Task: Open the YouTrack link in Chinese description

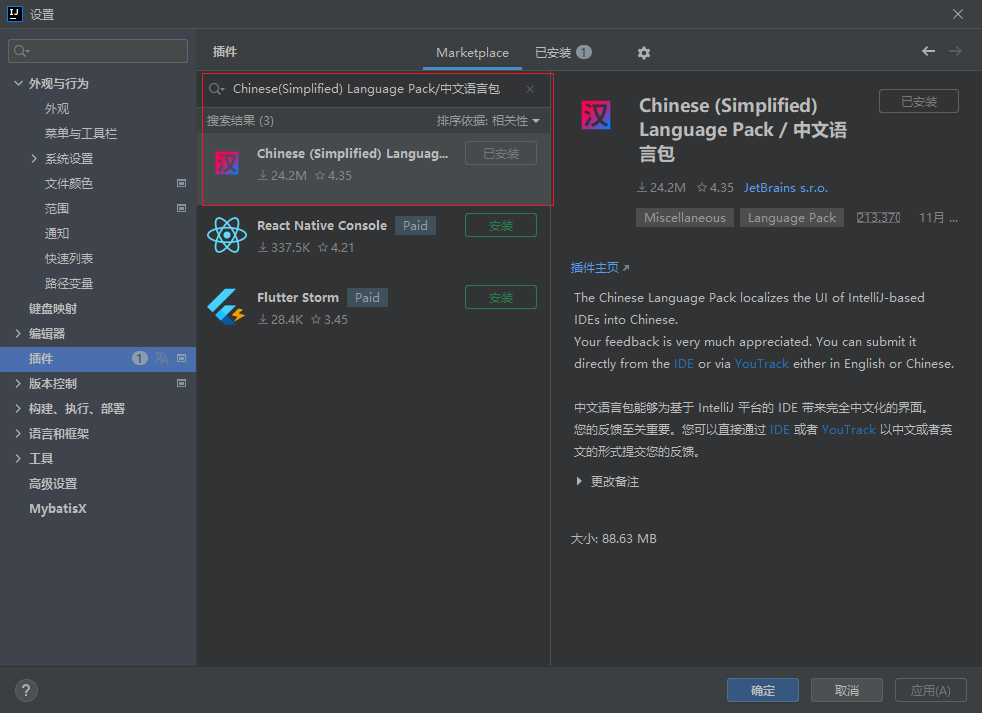Action: (x=849, y=430)
